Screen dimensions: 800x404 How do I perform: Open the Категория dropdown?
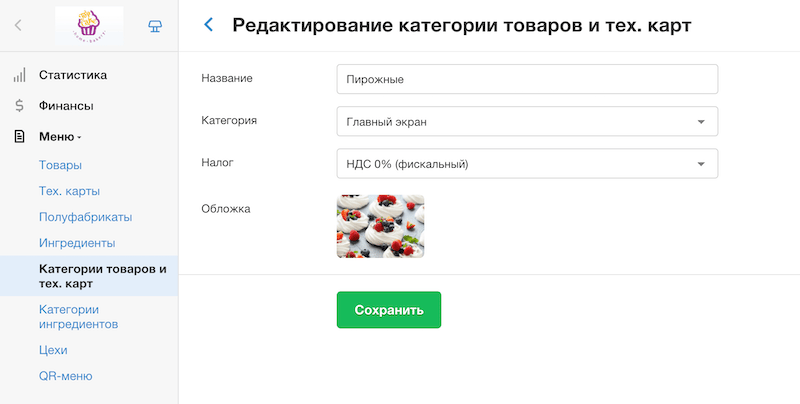click(527, 122)
